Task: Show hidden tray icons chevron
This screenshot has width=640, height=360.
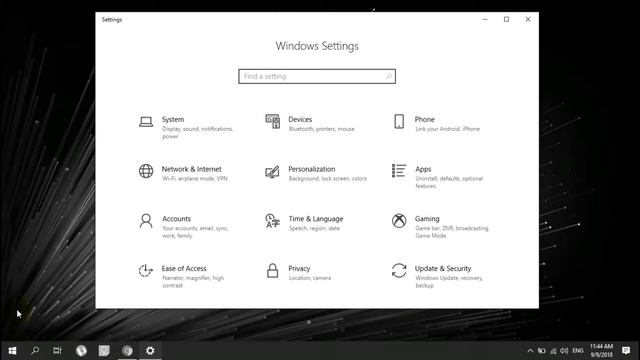Action: (530, 351)
